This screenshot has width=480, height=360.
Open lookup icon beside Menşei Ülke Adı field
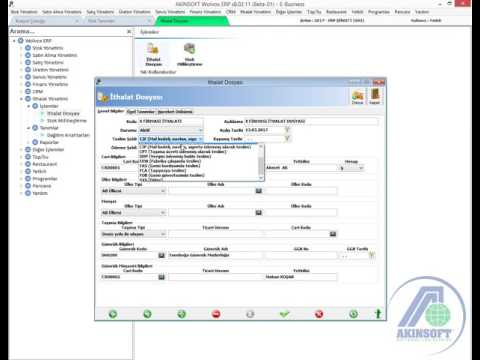click(x=259, y=212)
